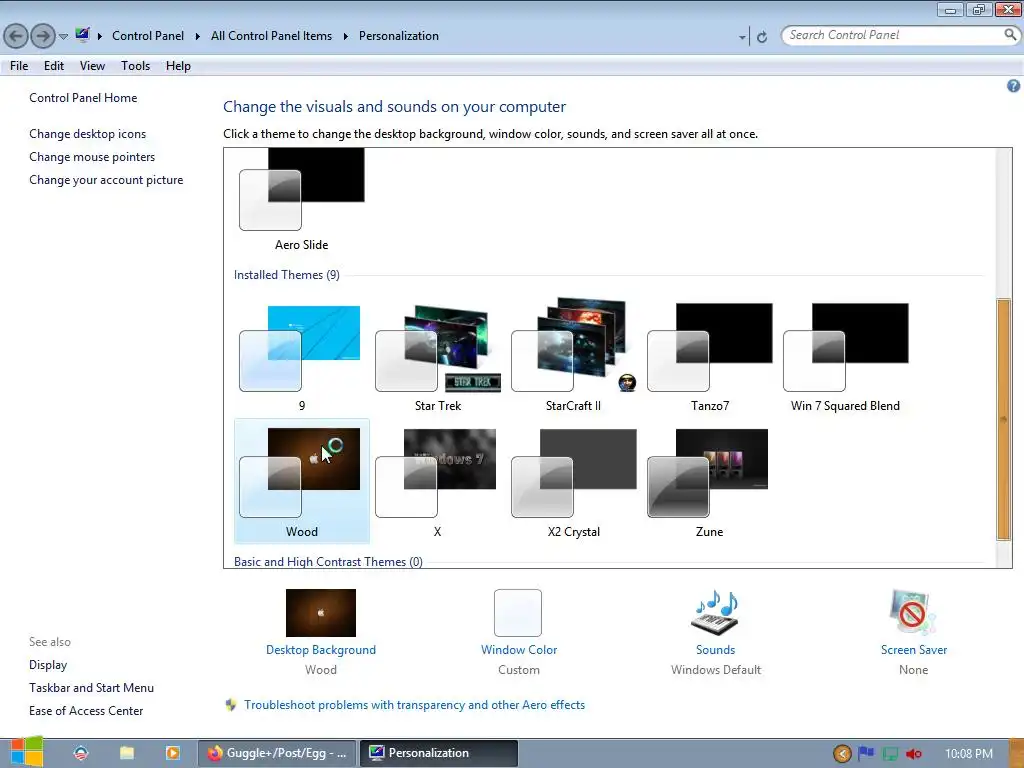Click the 10:08 PM clock

(968, 754)
